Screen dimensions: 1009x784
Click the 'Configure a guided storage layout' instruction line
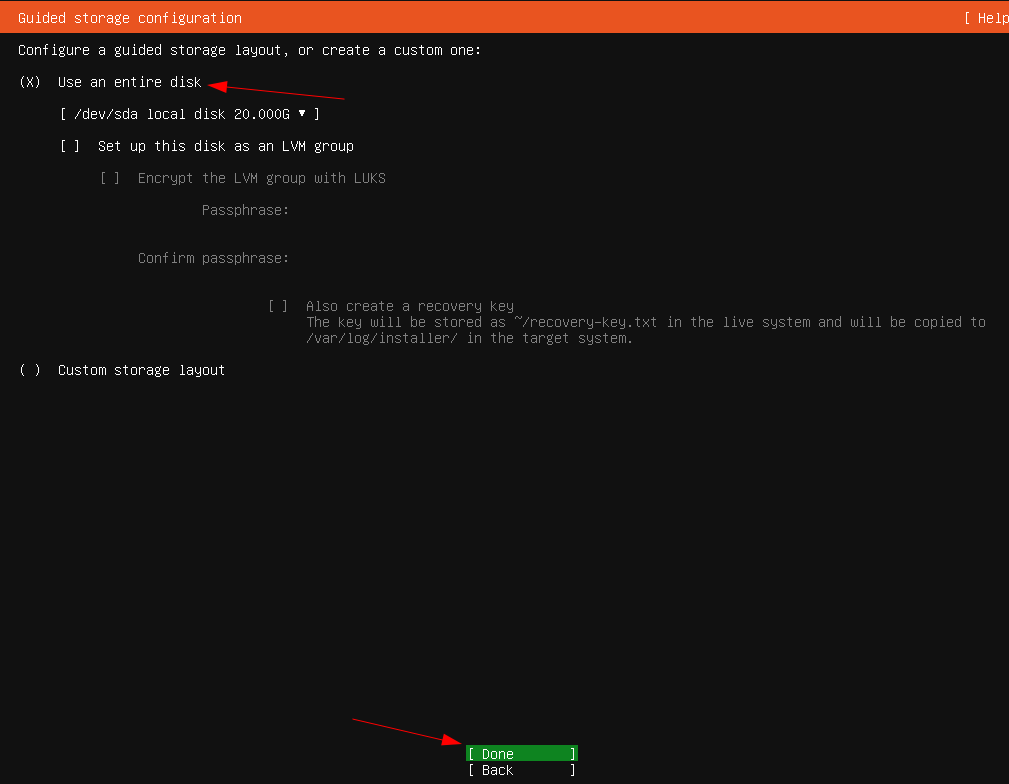click(249, 50)
